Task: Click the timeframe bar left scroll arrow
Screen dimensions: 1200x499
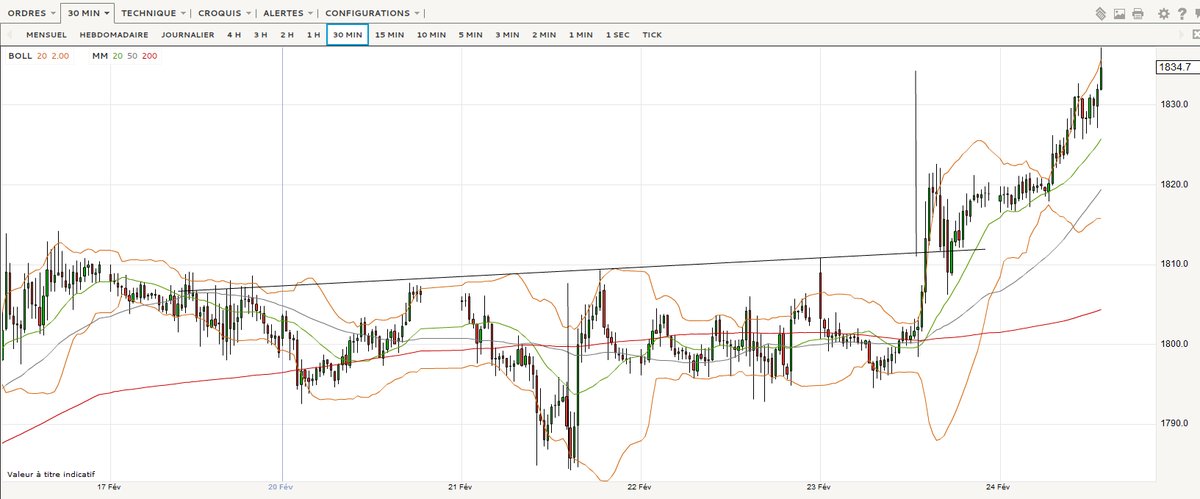Action: [12, 34]
